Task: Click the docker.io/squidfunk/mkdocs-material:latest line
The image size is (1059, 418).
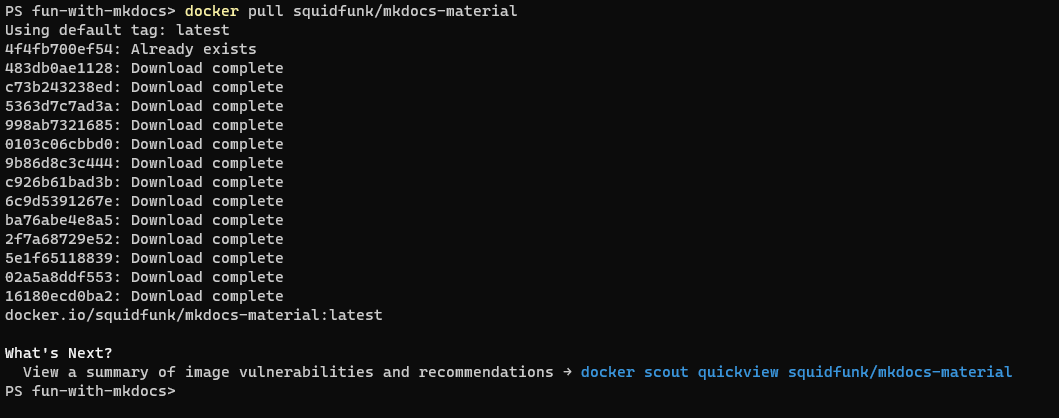Action: click(193, 315)
